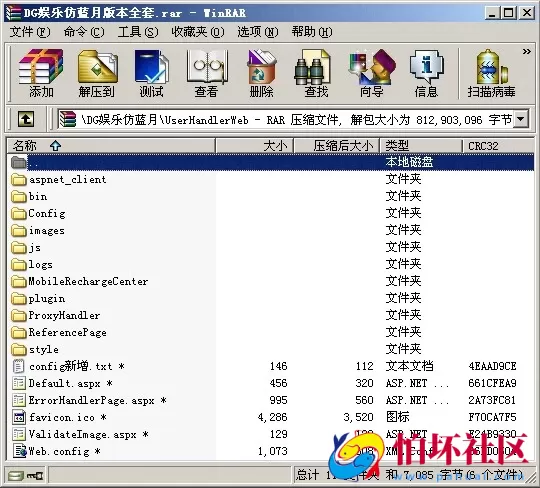Select the Web.config file icon
Viewport: 540px width, 488px height.
pyautogui.click(x=19, y=451)
